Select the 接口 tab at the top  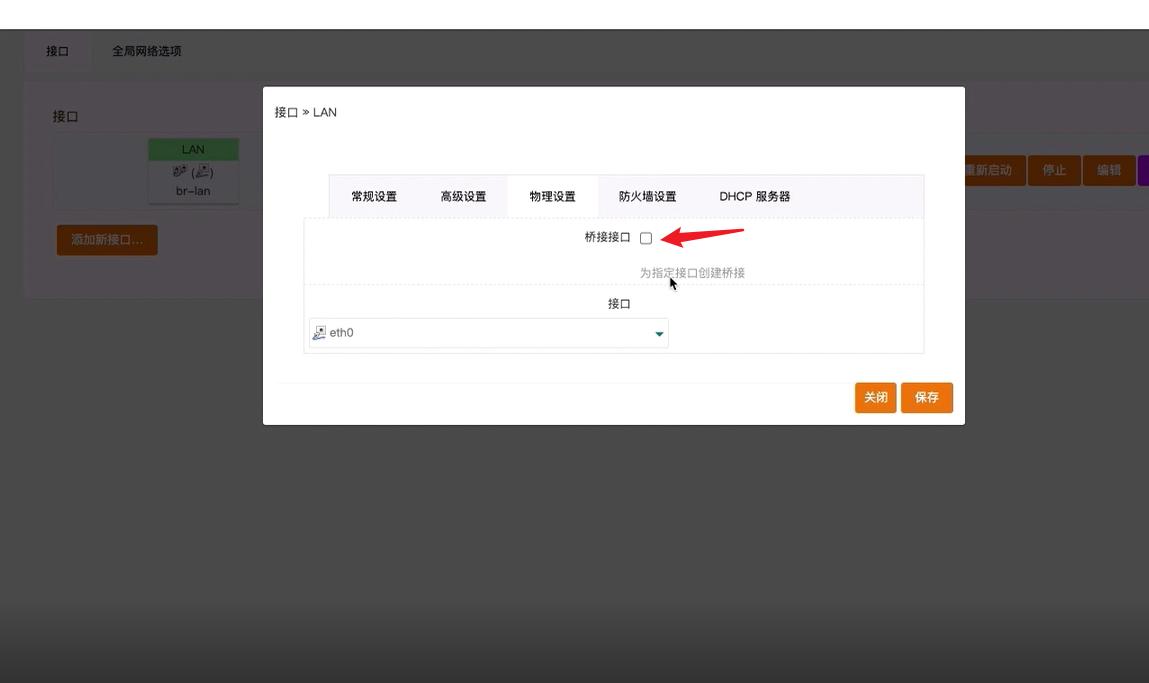click(x=58, y=50)
